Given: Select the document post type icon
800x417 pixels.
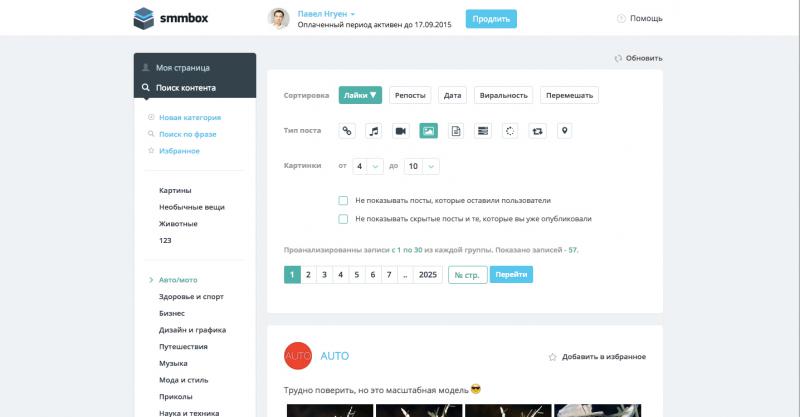Looking at the screenshot, I should [456, 131].
